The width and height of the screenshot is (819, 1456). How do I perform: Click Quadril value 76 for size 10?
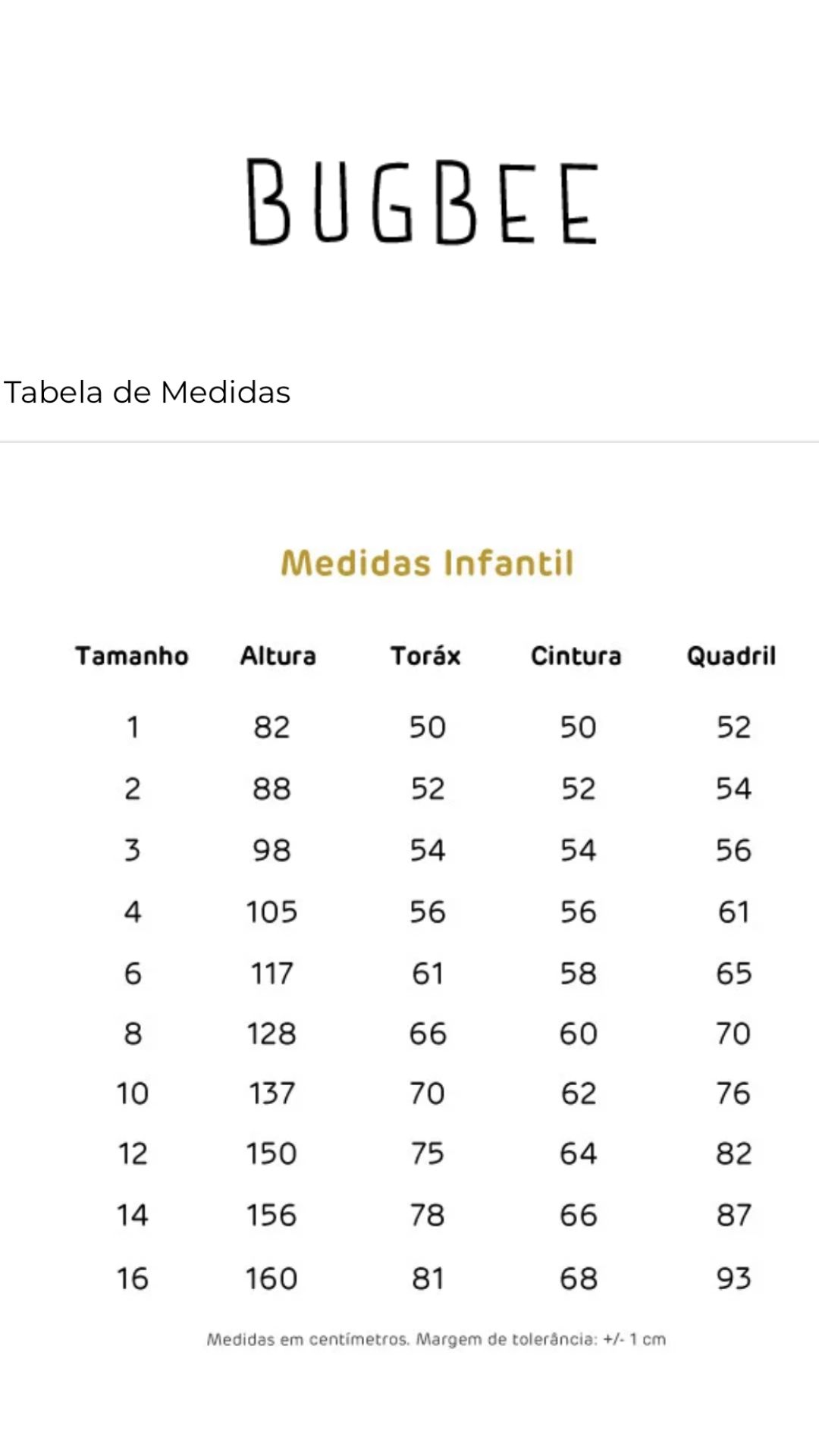(733, 1094)
